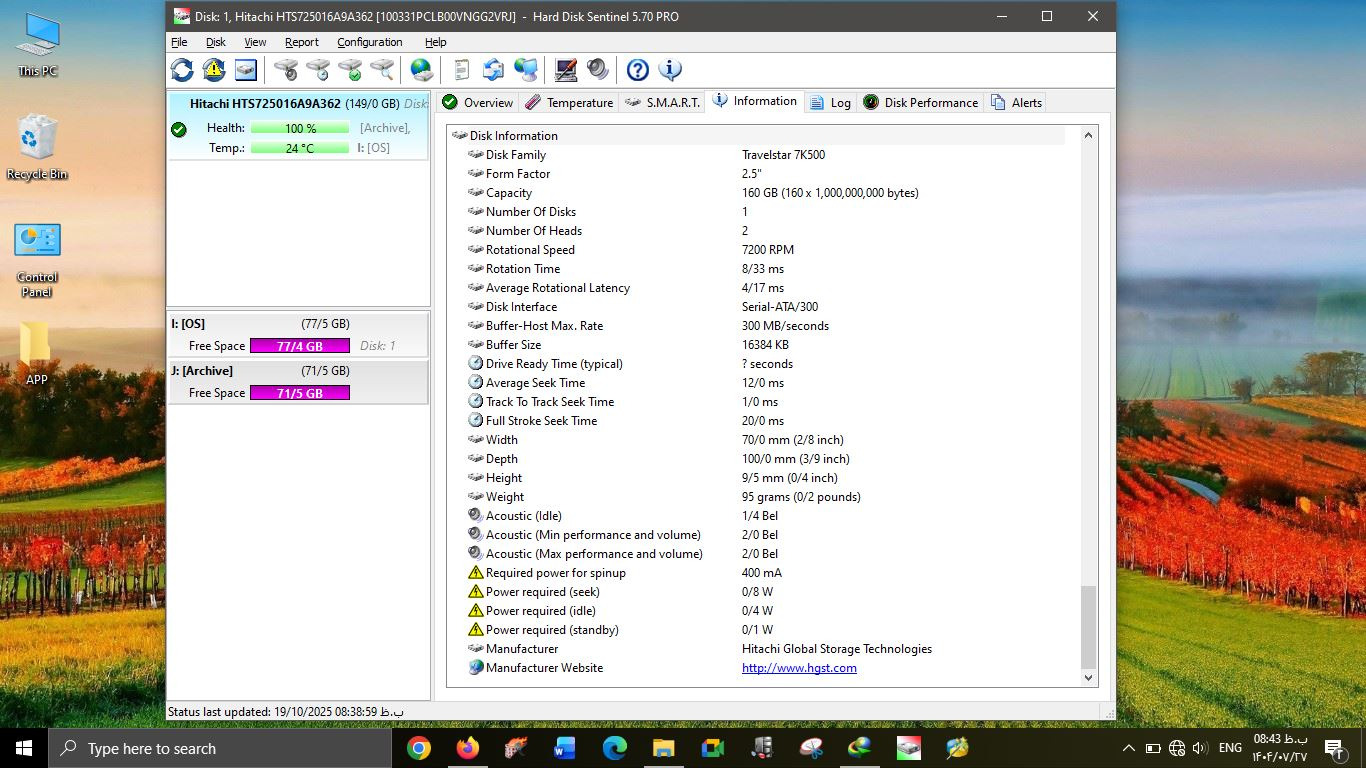Screen dimensions: 1366x768
Task: Click the About info bubble icon
Action: (x=670, y=69)
